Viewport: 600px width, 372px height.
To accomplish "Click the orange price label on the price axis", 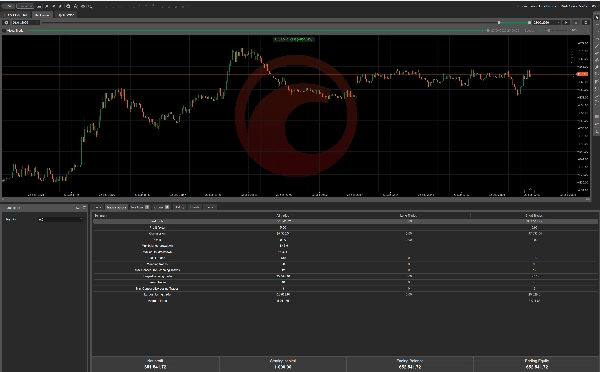I will (x=582, y=74).
